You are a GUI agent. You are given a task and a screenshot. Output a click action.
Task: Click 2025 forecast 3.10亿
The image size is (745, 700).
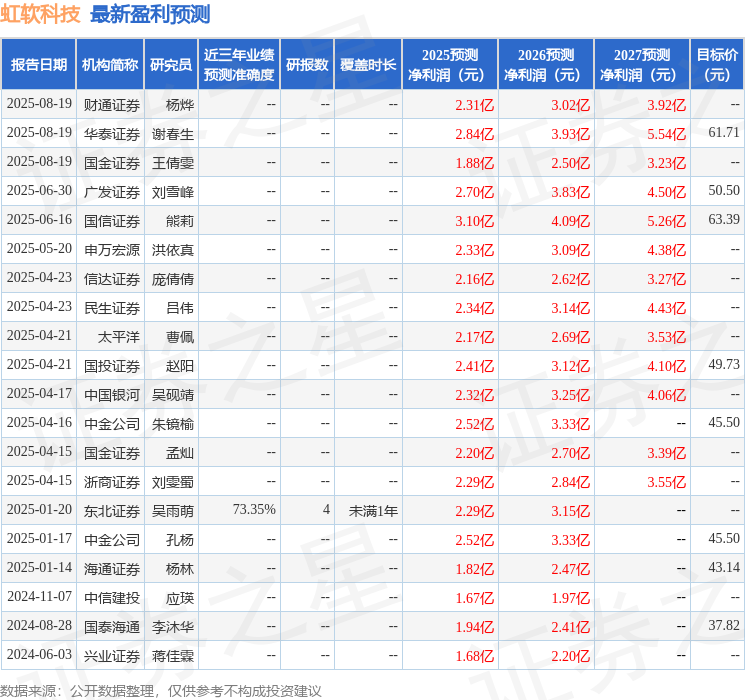point(475,221)
